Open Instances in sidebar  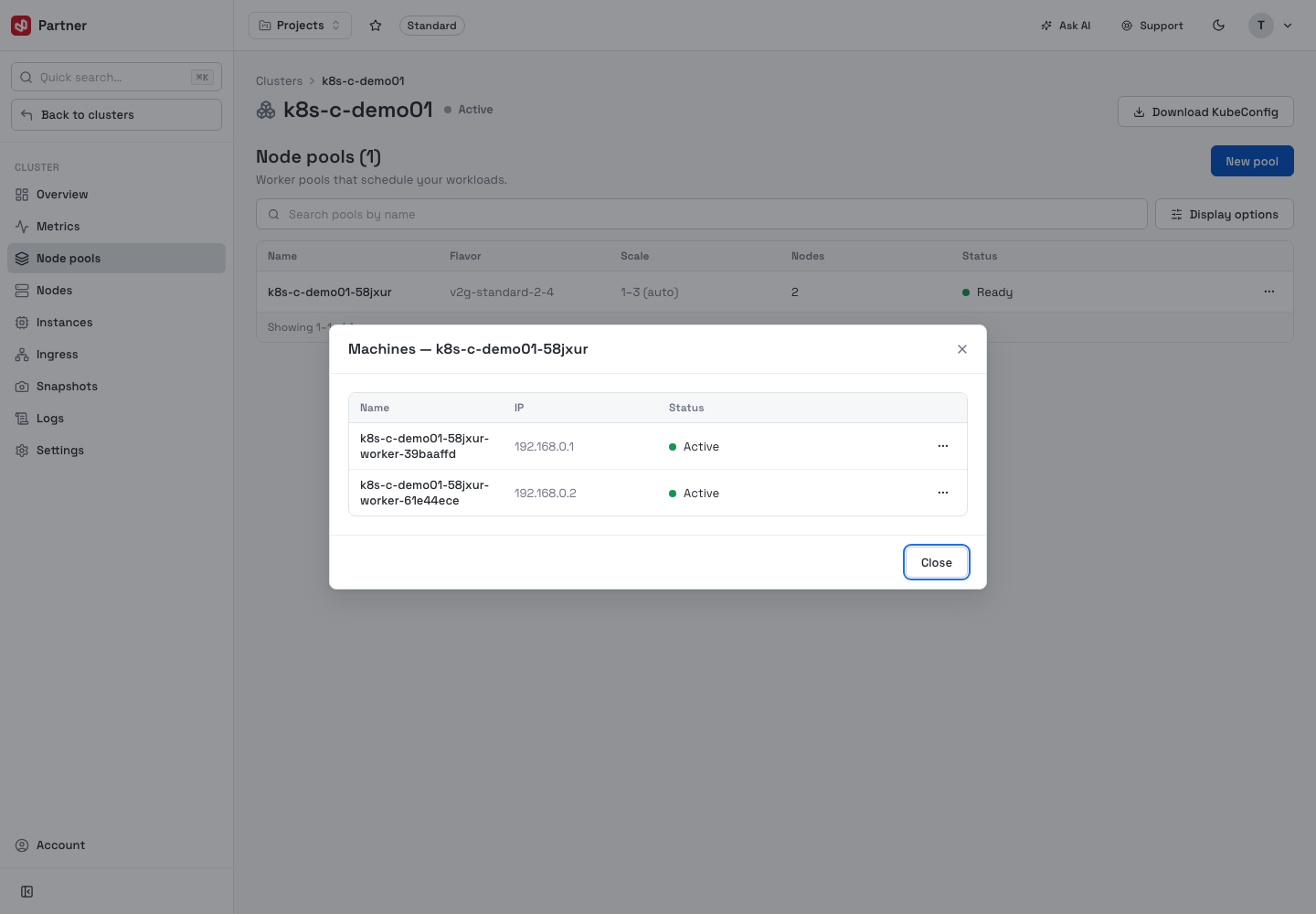point(116,323)
